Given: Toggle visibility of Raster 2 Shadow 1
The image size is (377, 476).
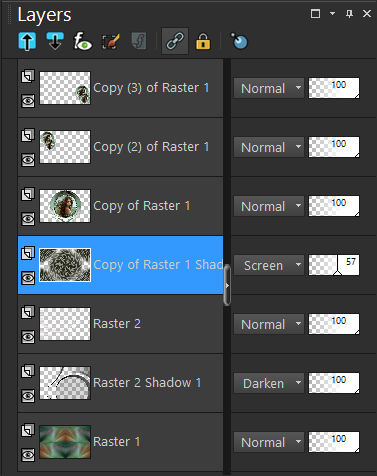Looking at the screenshot, I should click(28, 396).
